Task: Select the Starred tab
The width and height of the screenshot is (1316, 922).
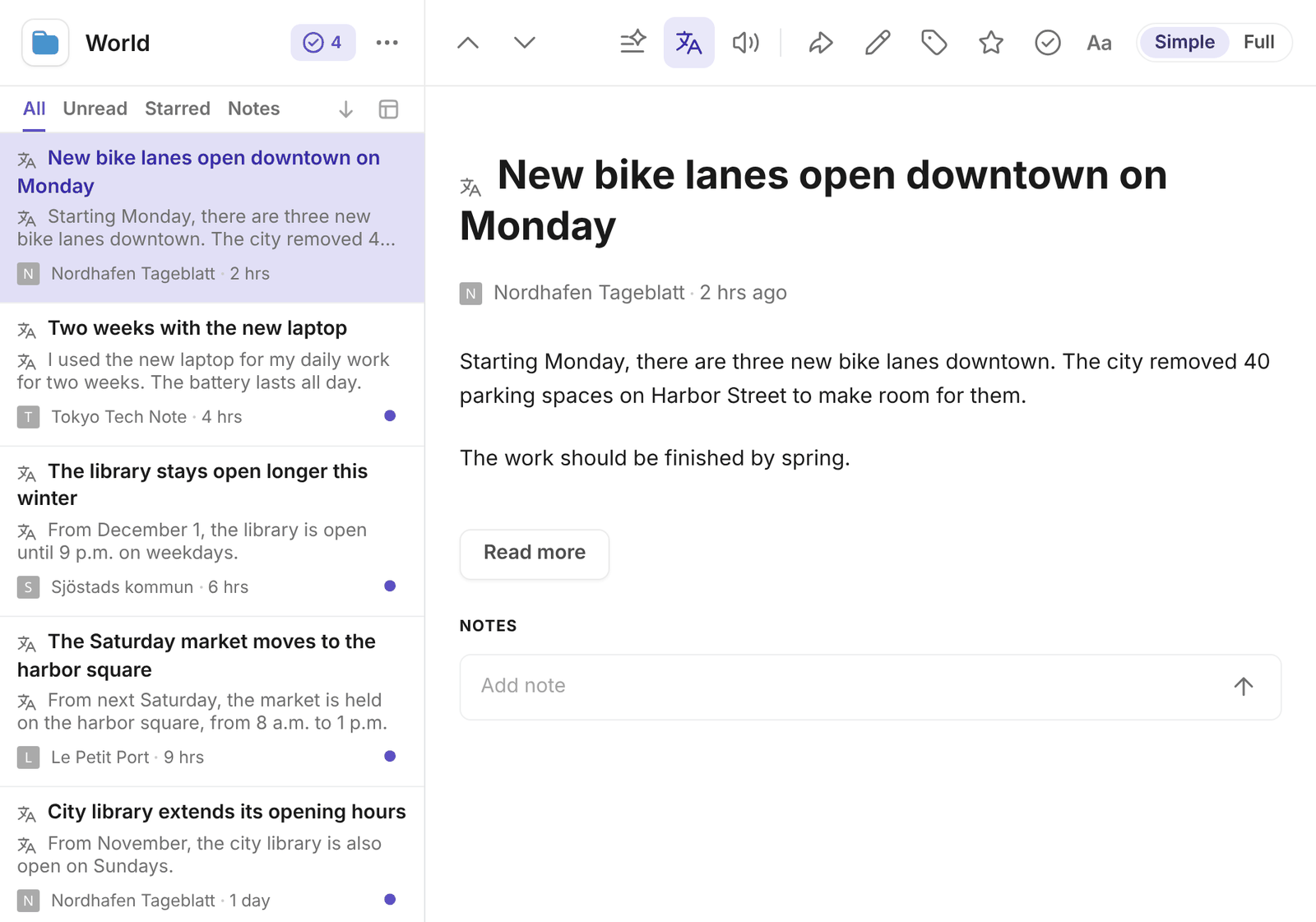Action: [178, 109]
